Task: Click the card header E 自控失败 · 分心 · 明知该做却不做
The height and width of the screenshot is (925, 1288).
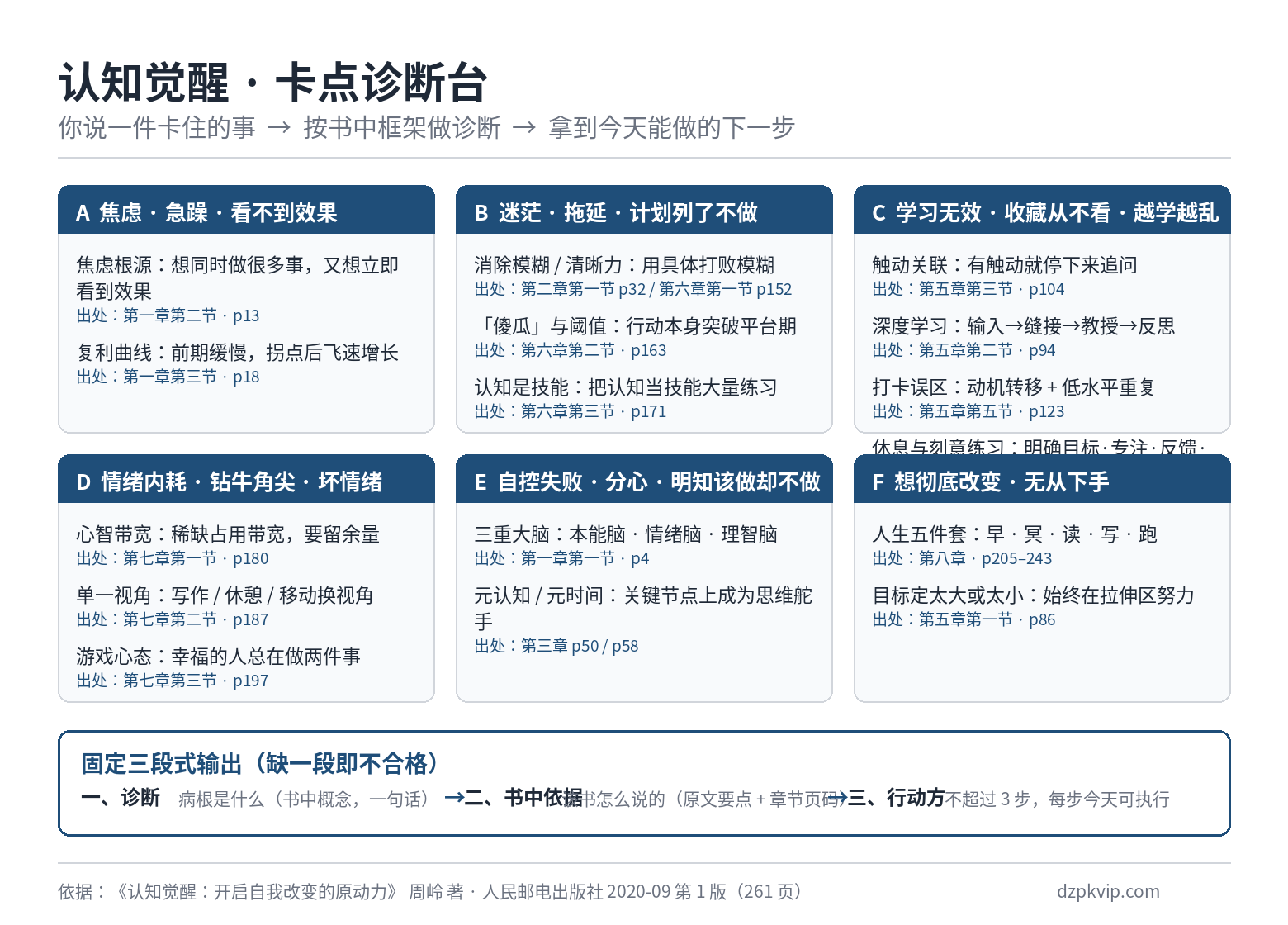Action: [x=644, y=480]
